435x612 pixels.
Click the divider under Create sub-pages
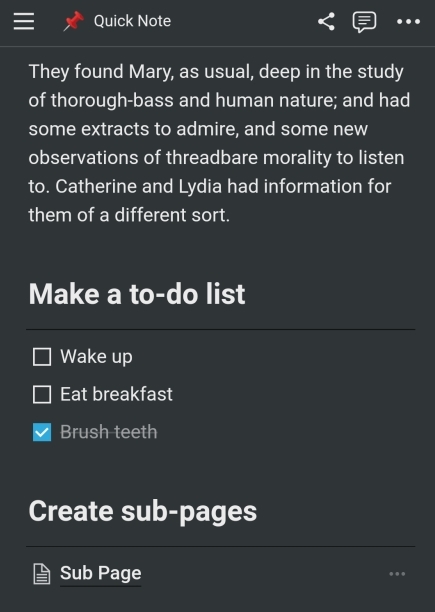[x=220, y=546]
